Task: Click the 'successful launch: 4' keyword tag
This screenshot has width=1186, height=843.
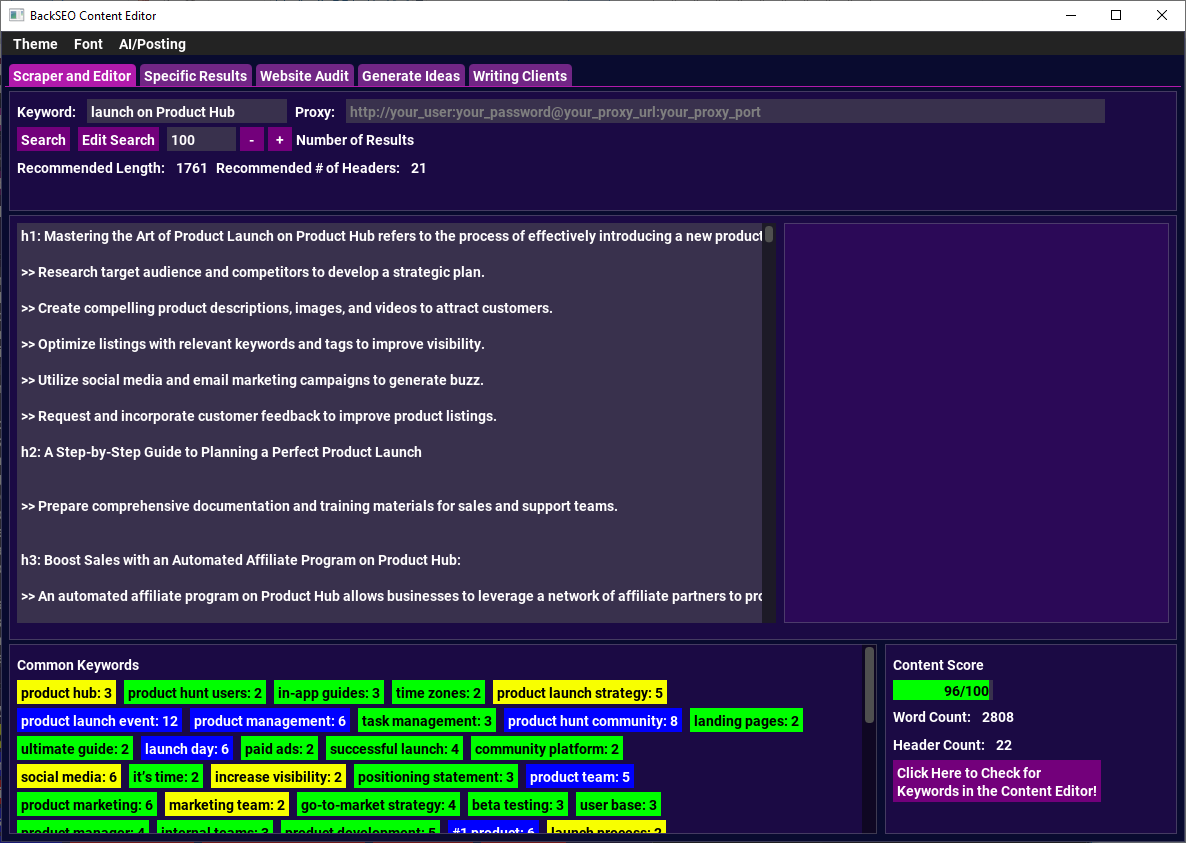Action: click(394, 749)
